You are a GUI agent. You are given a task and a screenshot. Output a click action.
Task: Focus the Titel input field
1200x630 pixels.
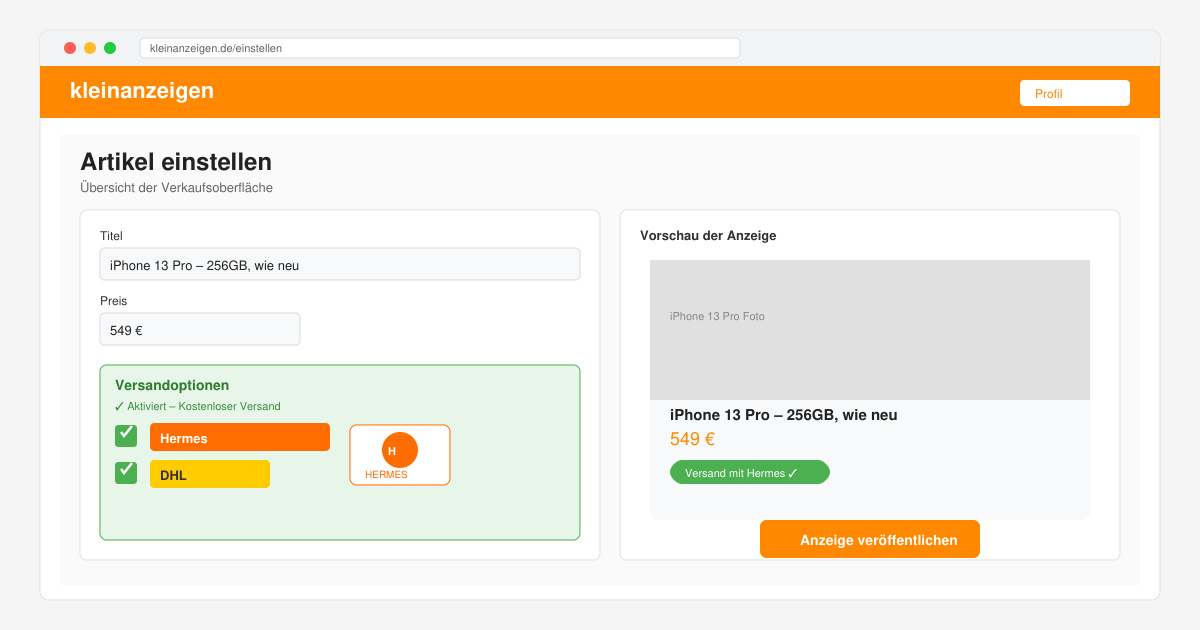340,264
